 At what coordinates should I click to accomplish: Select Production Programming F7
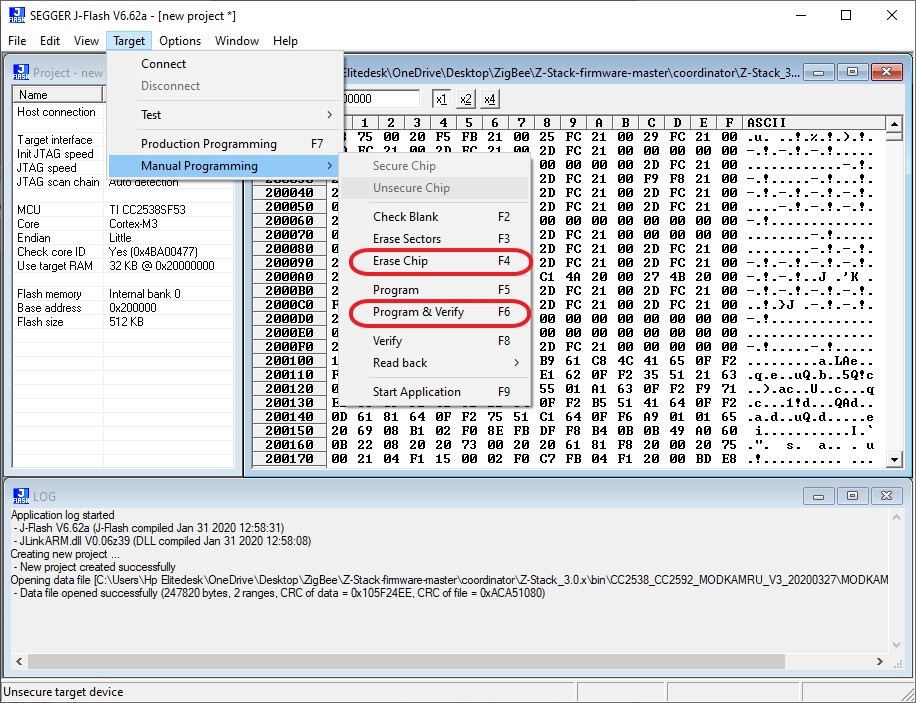pos(225,144)
